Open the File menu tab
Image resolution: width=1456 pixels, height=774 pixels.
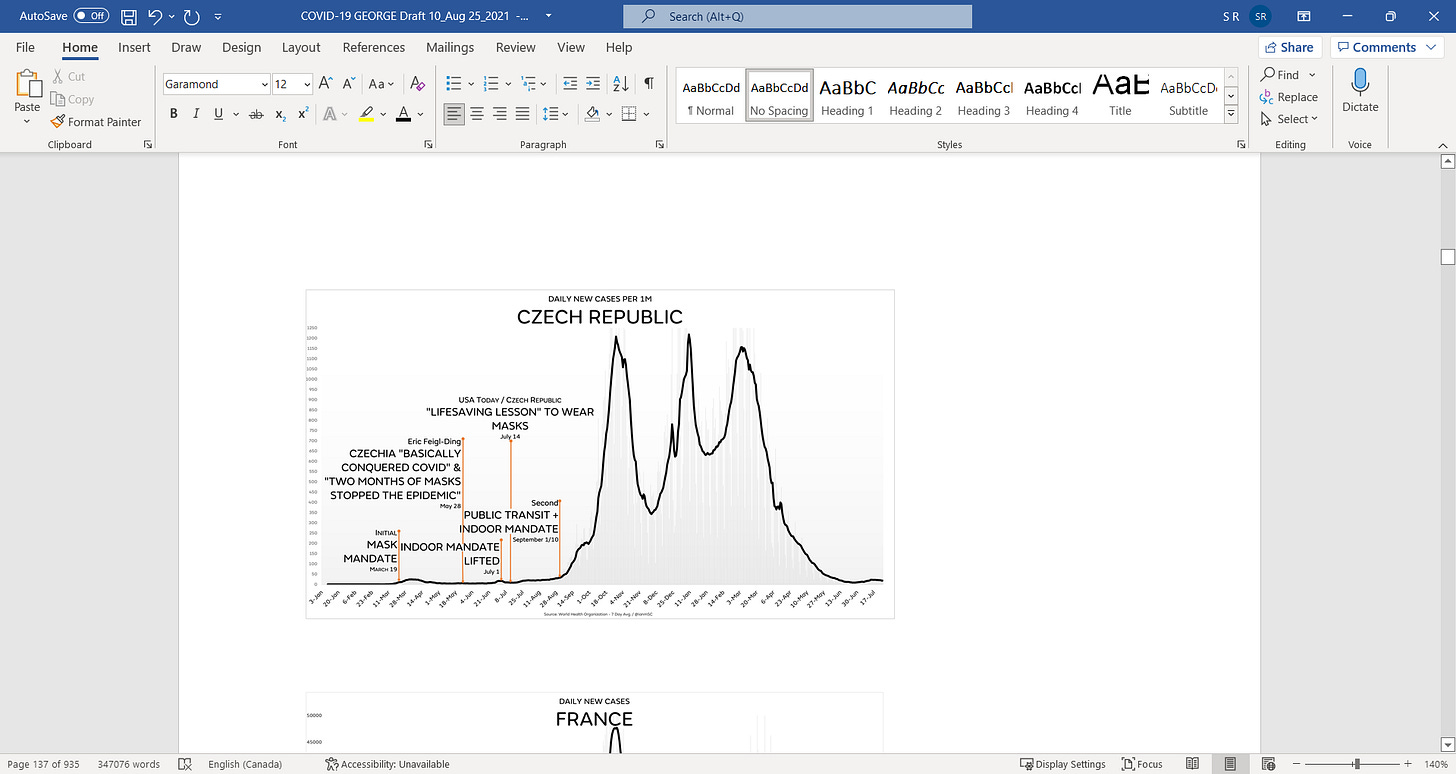(x=25, y=47)
